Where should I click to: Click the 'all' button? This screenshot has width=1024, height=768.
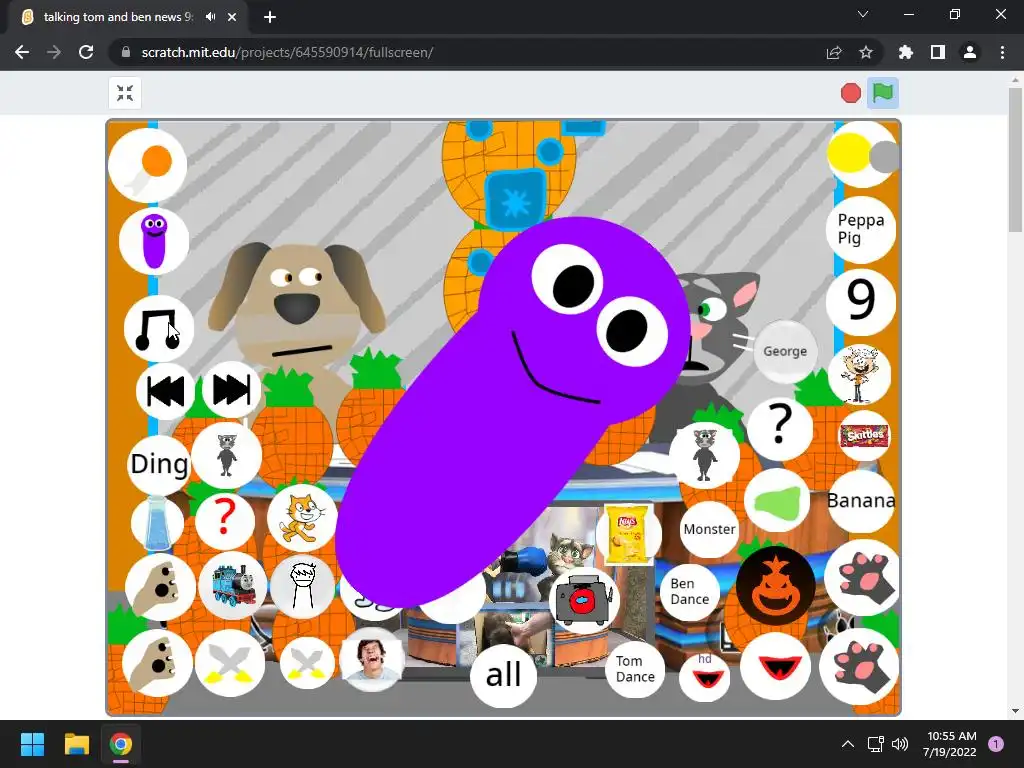pos(504,675)
